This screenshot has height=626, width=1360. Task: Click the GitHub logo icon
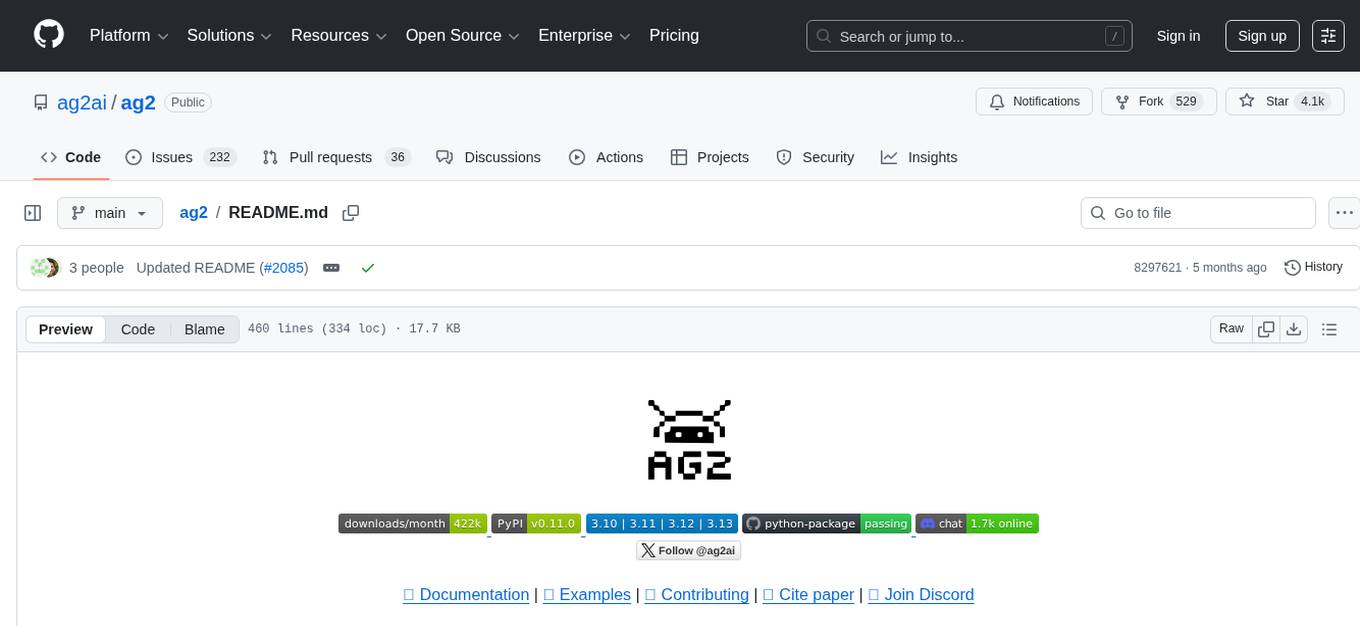(49, 35)
